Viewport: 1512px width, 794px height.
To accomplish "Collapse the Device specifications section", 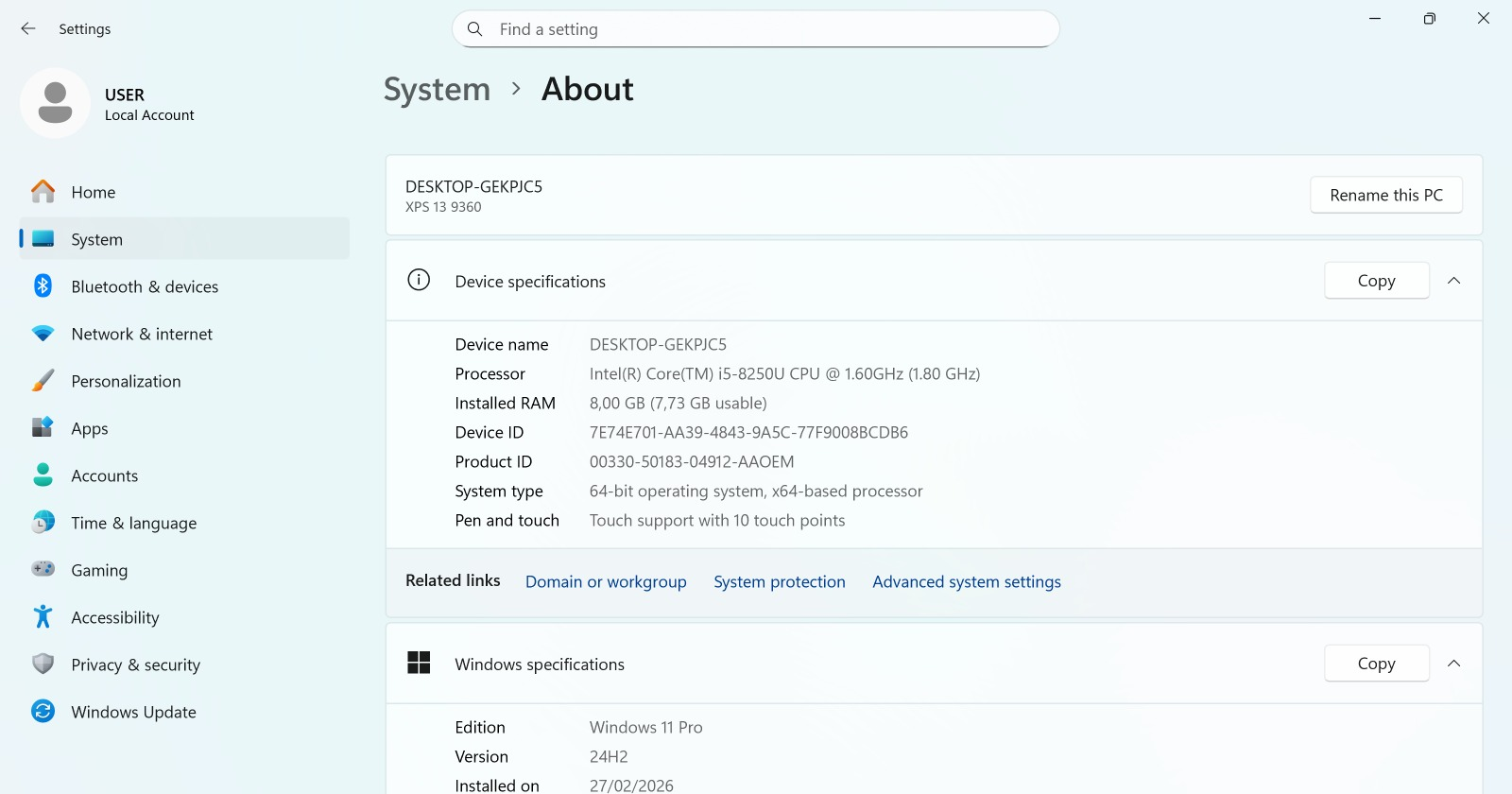I will (1453, 281).
